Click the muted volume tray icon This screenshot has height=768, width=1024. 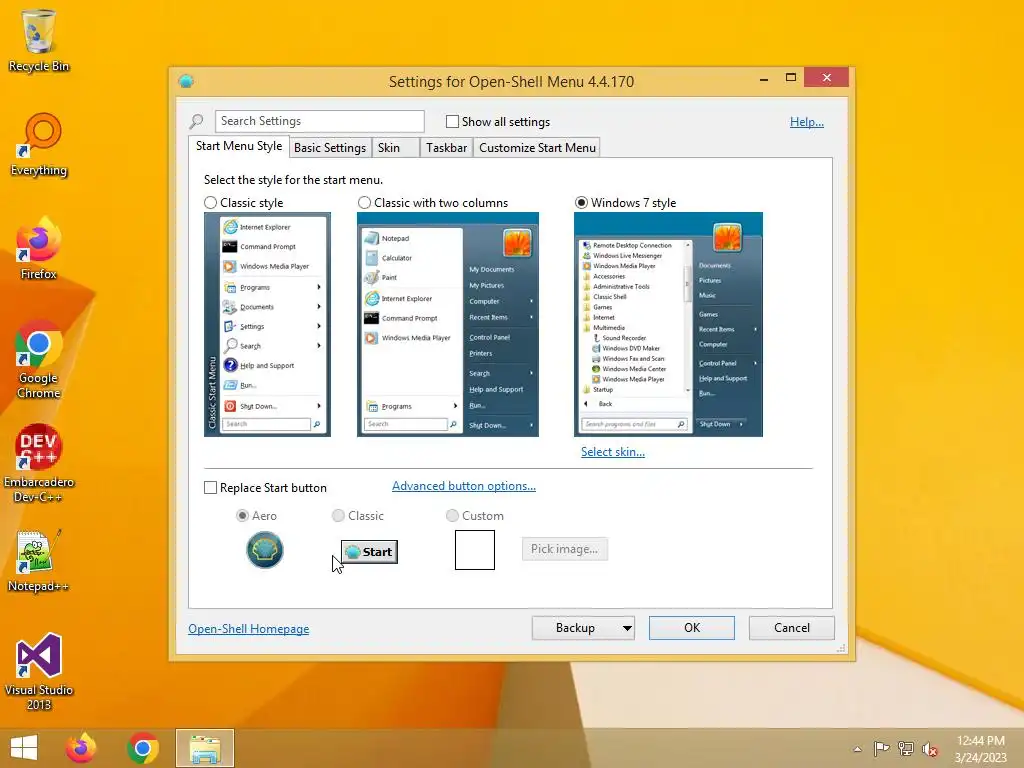(930, 749)
